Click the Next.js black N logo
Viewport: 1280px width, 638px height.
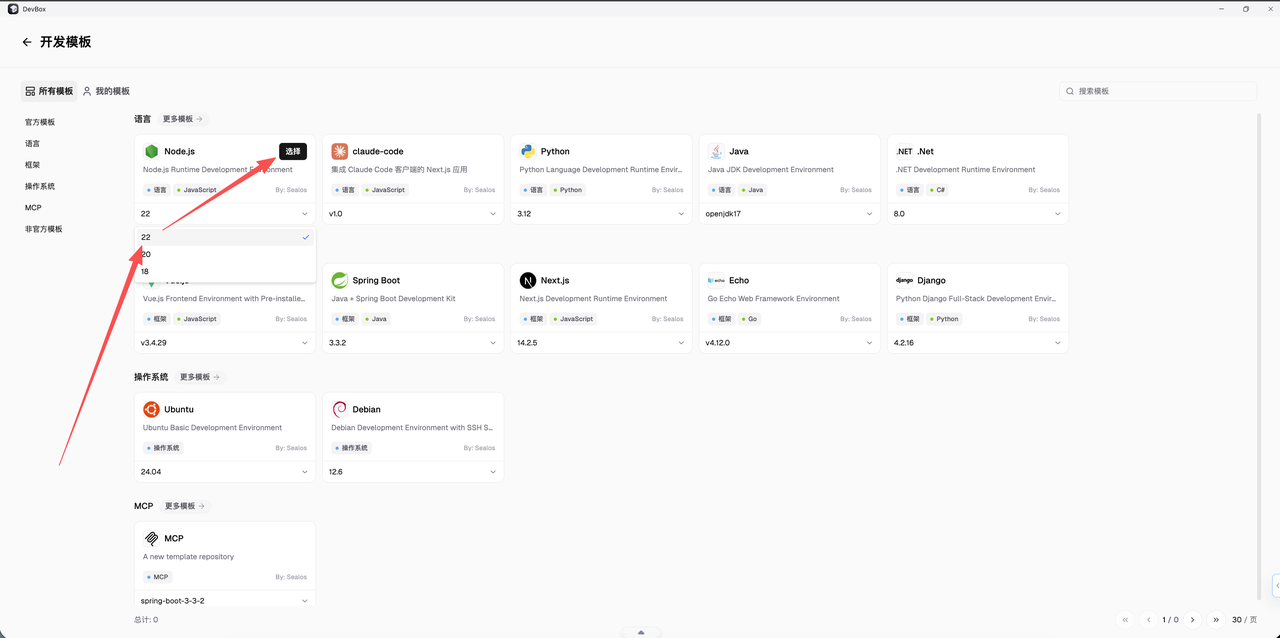coord(528,280)
